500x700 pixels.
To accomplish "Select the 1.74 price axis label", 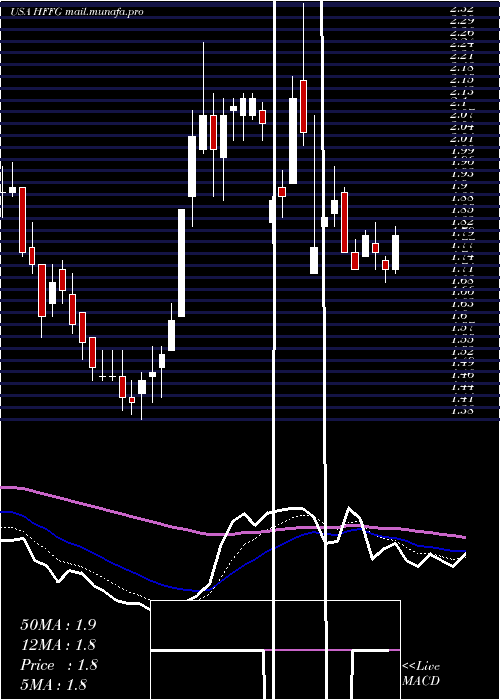I will (462, 257).
